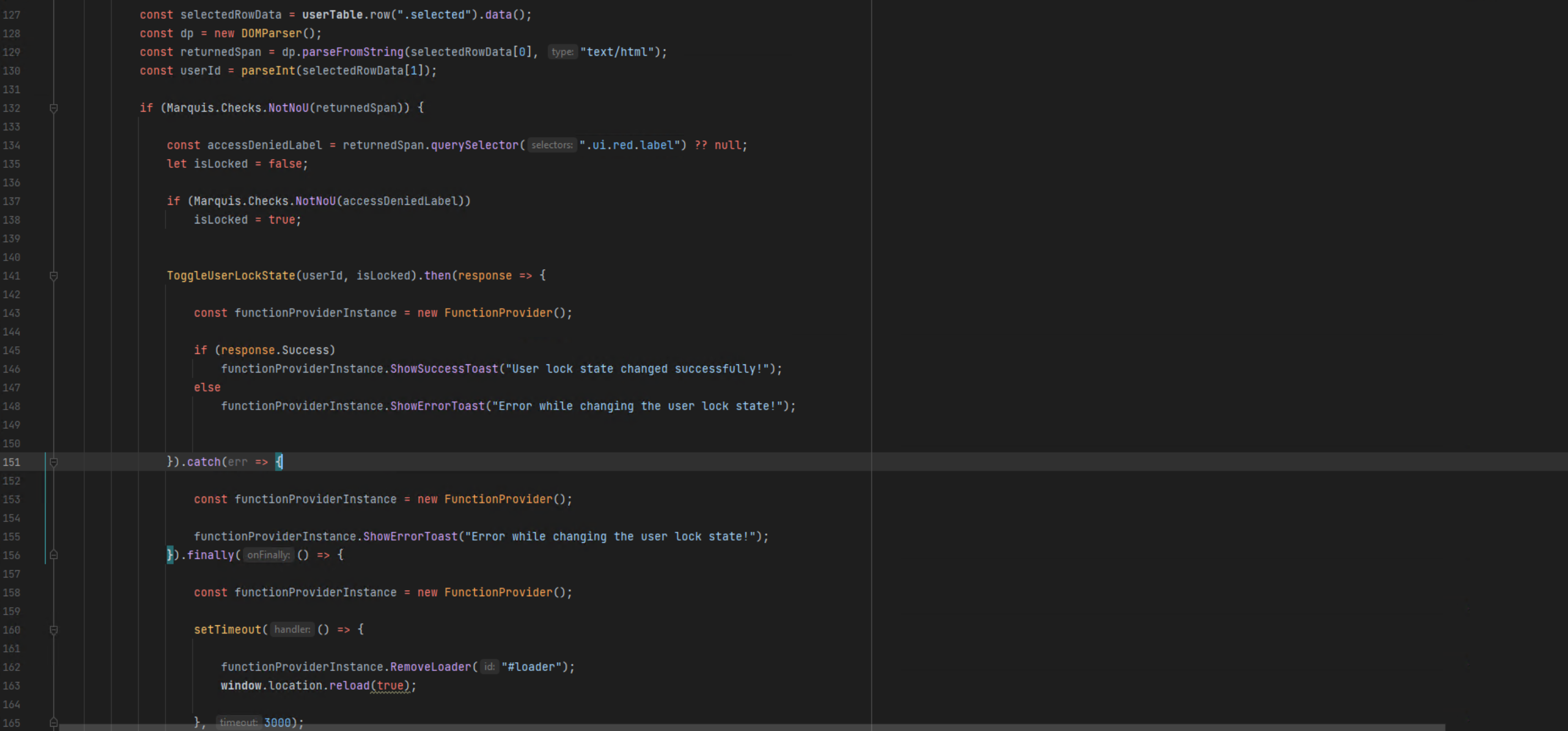Collapse the ToggleUserLockState block at line 141
This screenshot has height=731, width=1568.
[53, 276]
